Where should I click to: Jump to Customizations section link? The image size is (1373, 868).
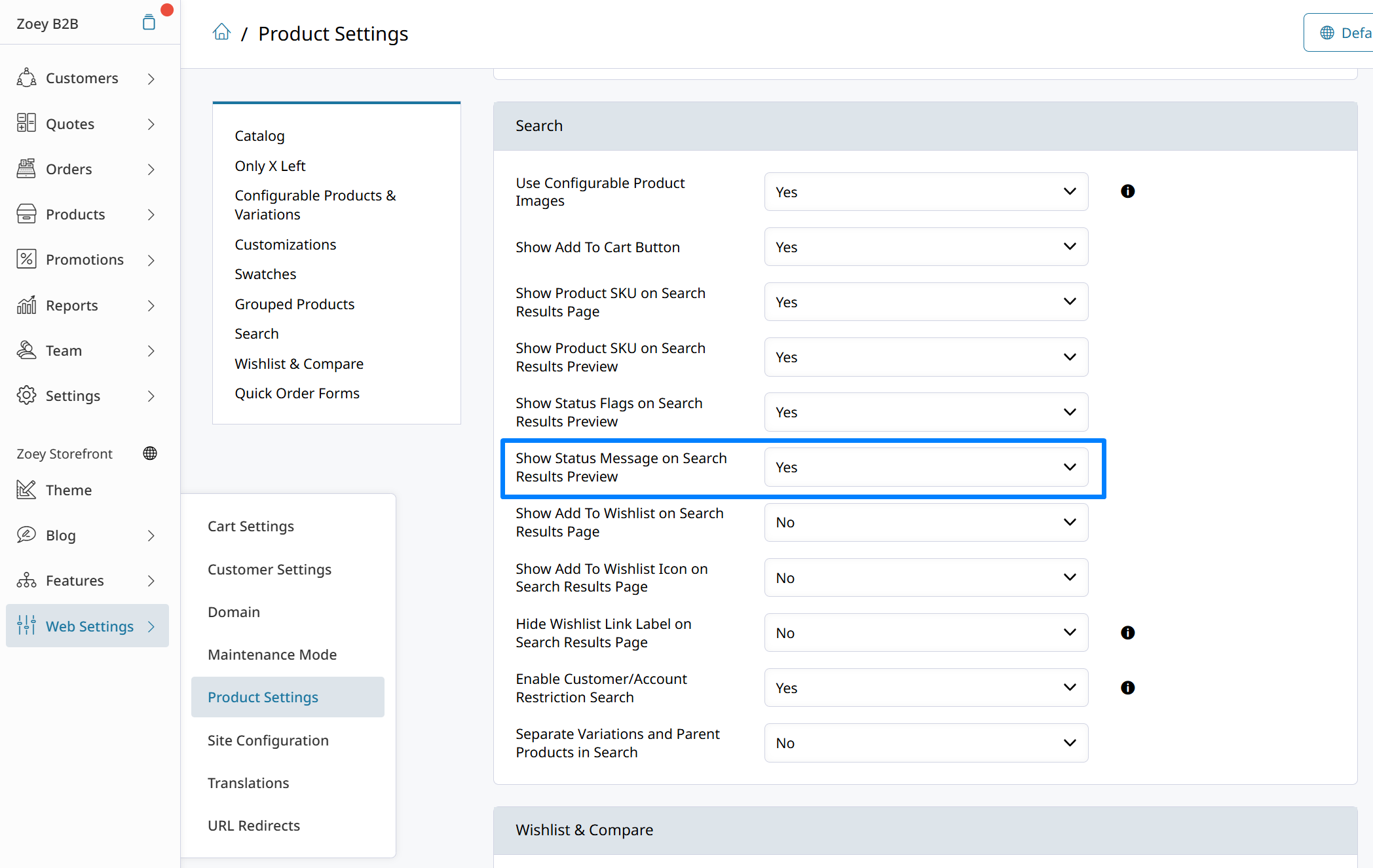285,244
